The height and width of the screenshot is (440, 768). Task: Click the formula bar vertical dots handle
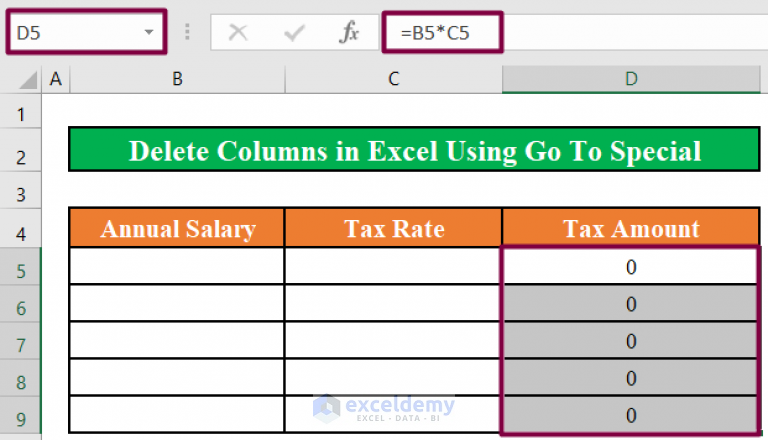coord(187,32)
